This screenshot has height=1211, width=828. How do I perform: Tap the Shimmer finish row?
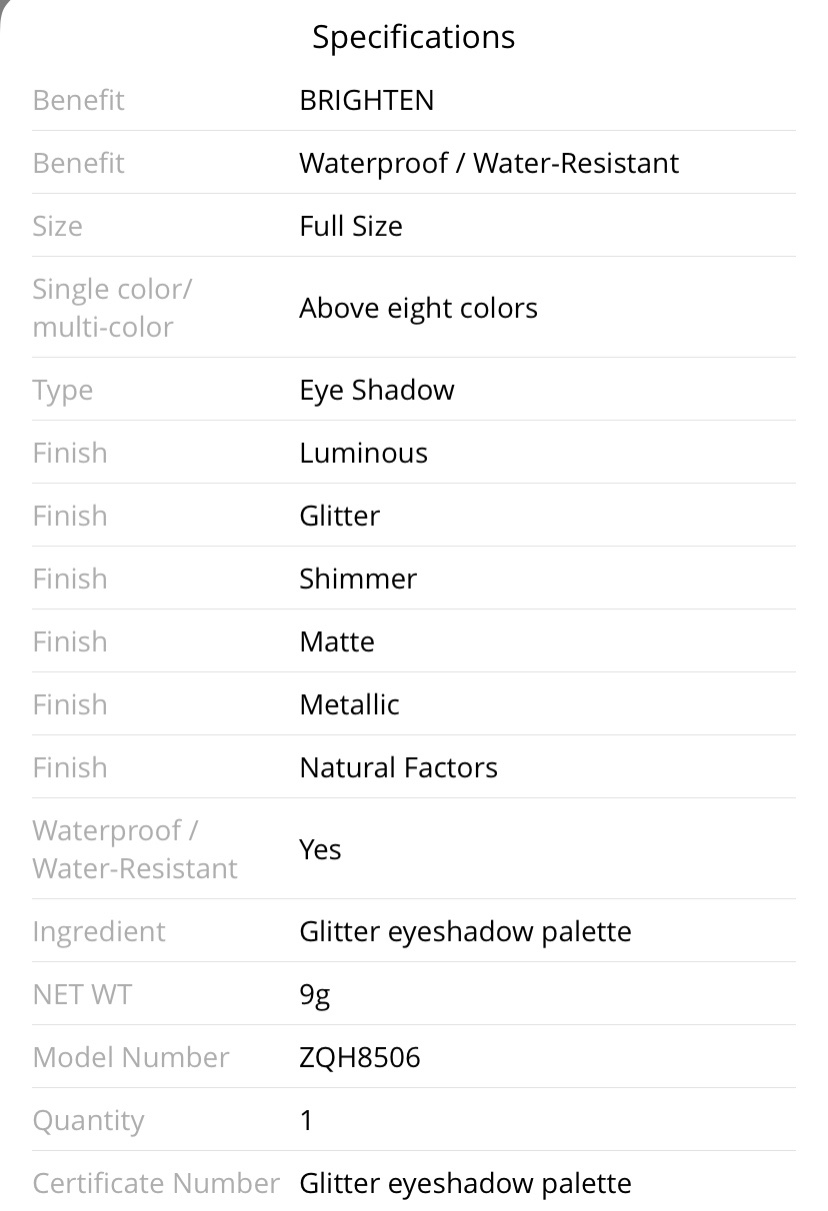coord(414,578)
